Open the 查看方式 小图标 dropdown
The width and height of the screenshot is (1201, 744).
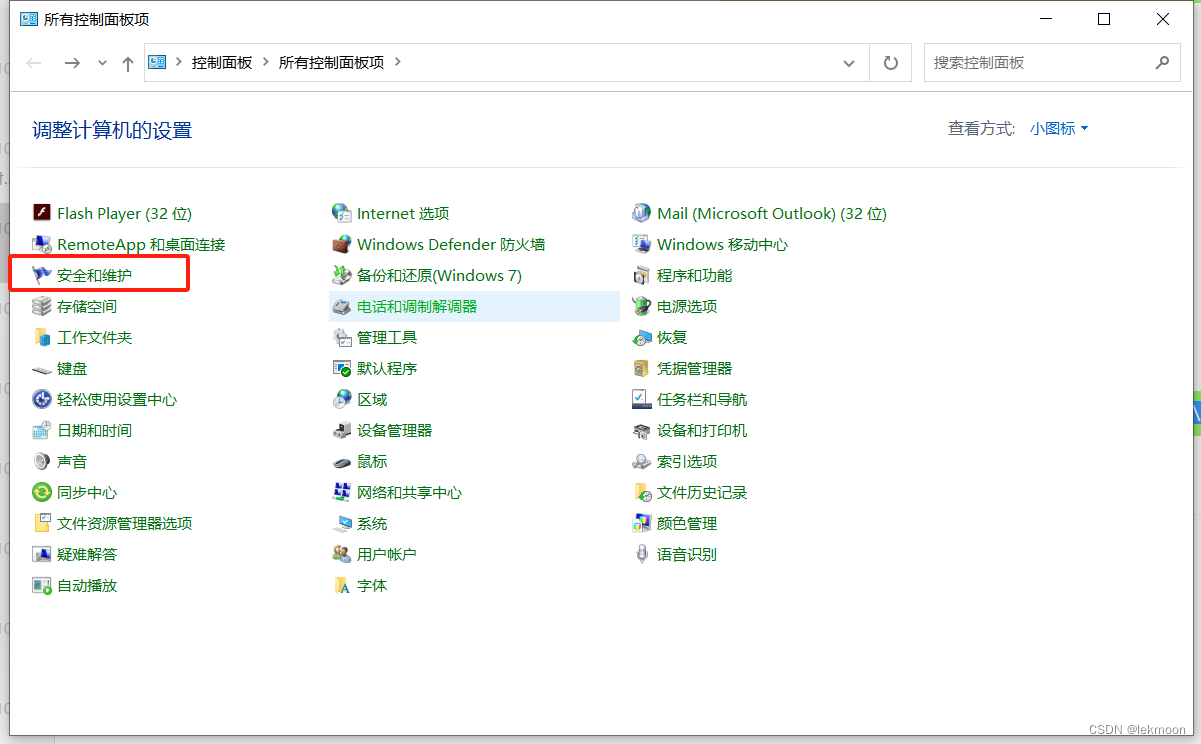(1059, 128)
